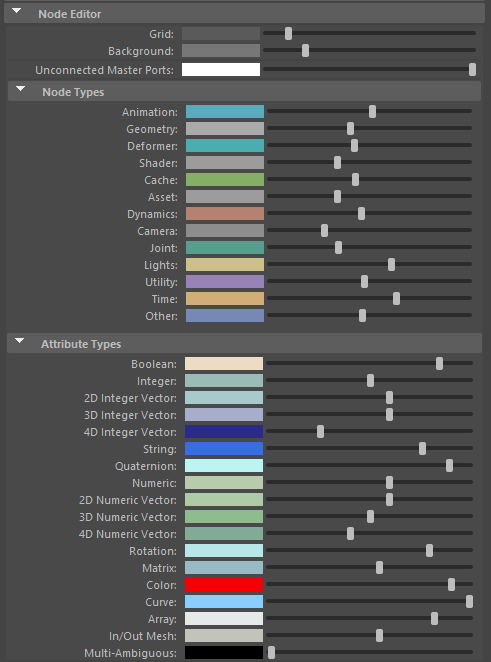This screenshot has height=662, width=491.
Task: Collapse the Attribute Types section
Action: 19,341
